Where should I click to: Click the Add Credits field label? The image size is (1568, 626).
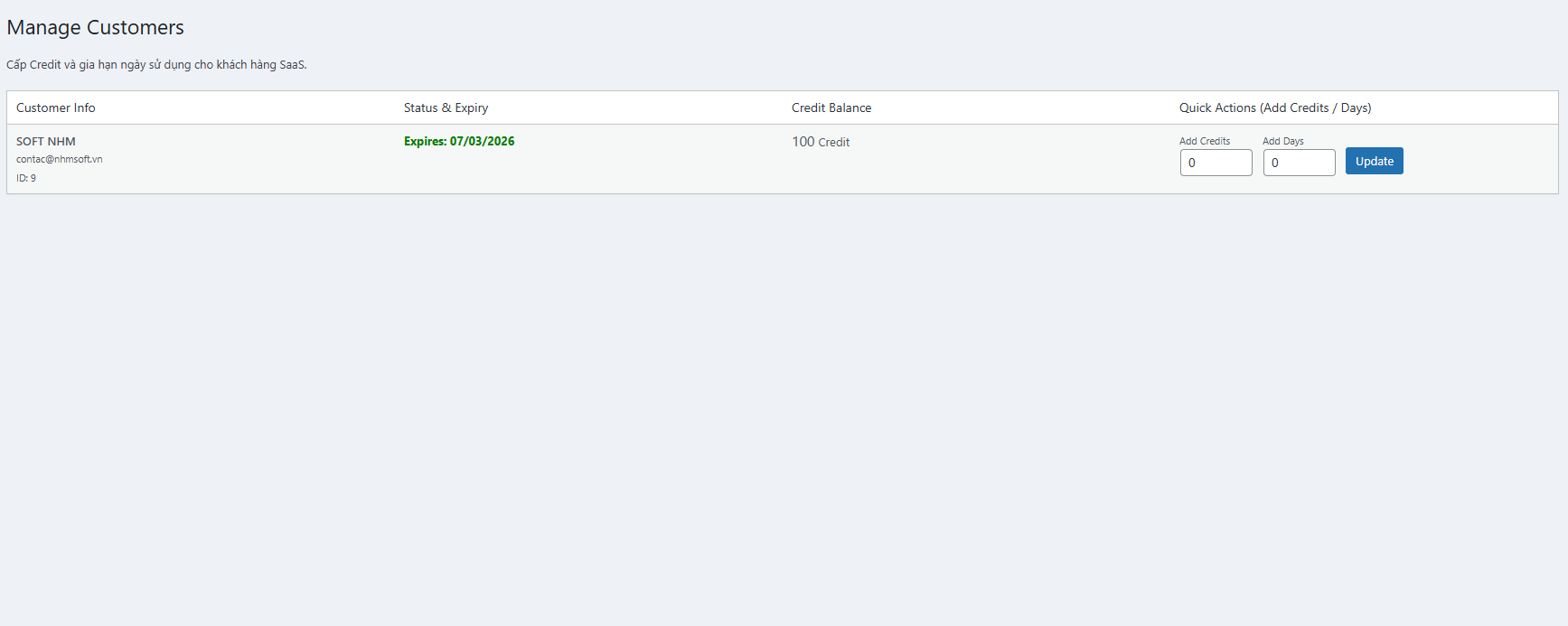coord(1204,141)
